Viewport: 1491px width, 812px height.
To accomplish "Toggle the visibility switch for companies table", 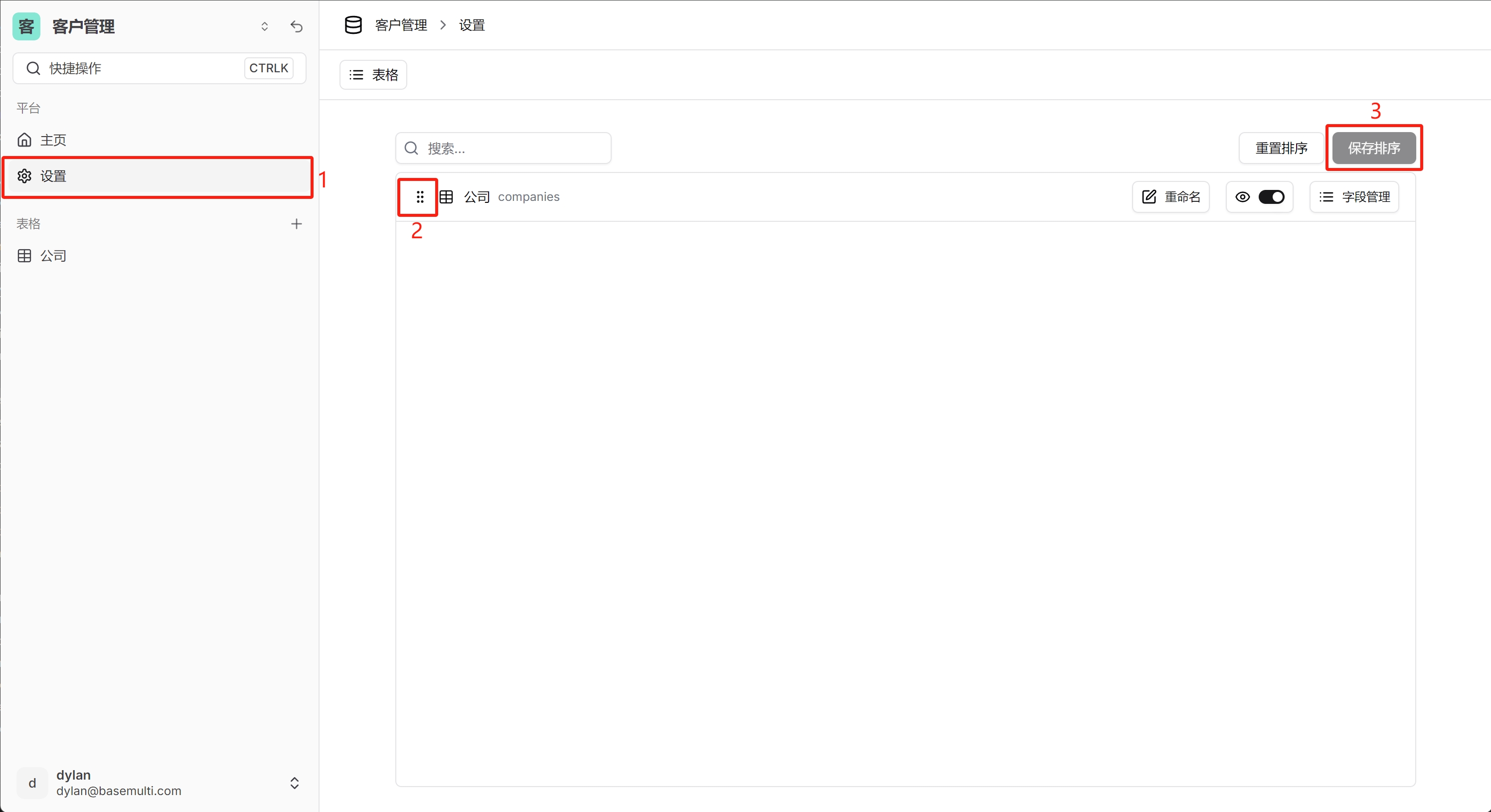I will [1272, 197].
